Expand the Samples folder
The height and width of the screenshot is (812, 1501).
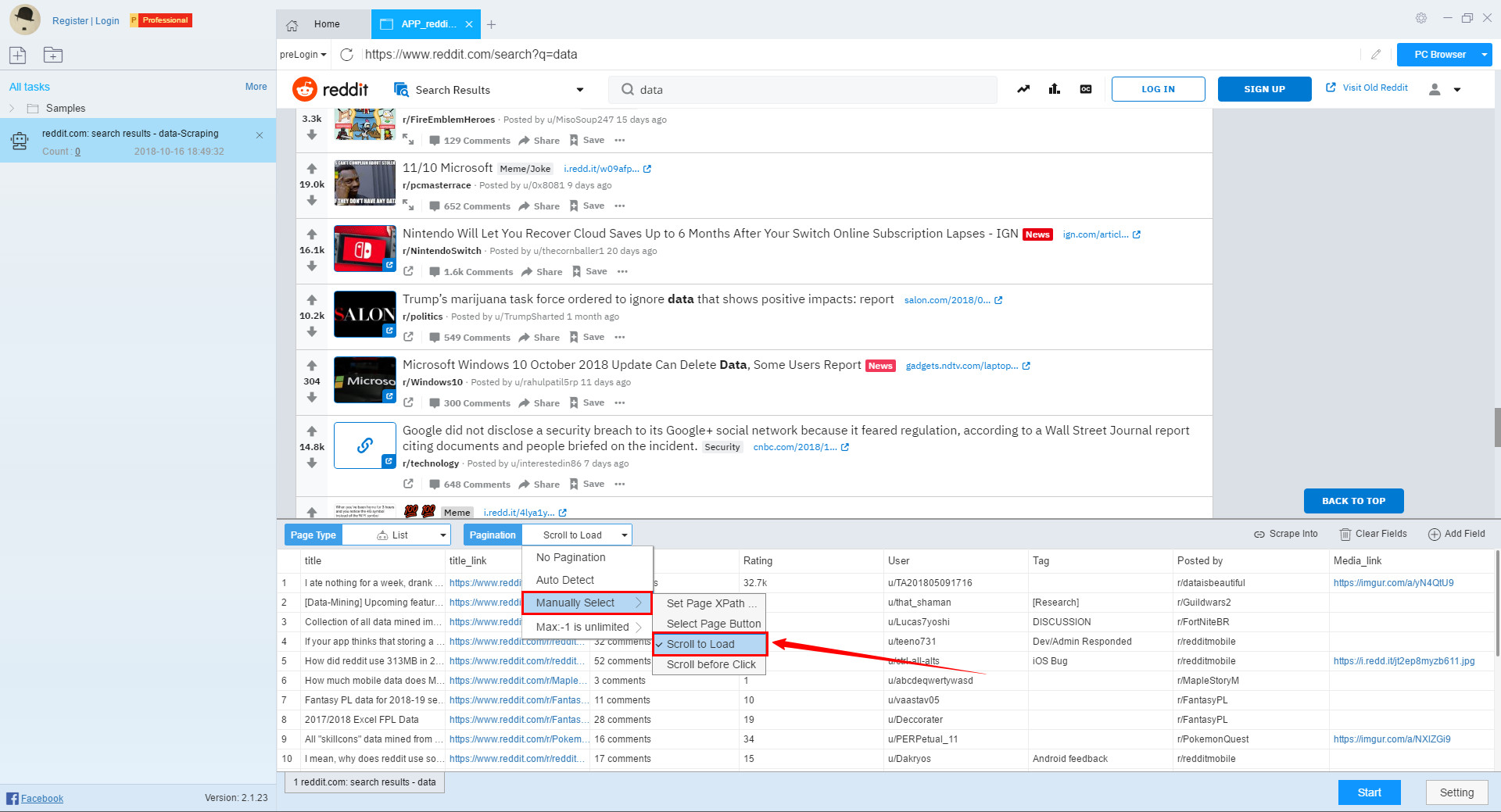(x=12, y=109)
